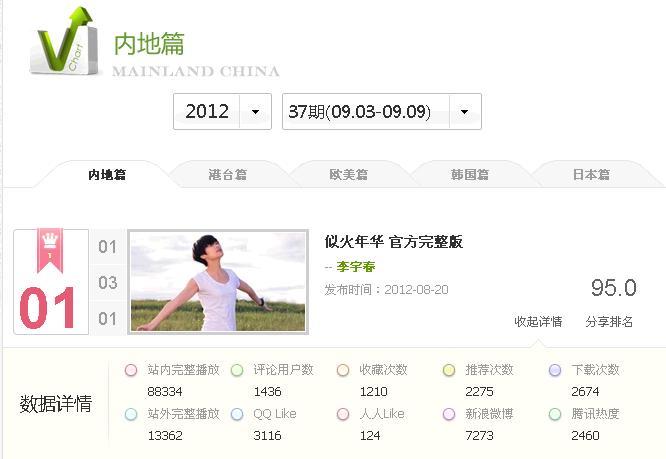
Task: Select the 欧美篇 tab
Action: [x=349, y=175]
